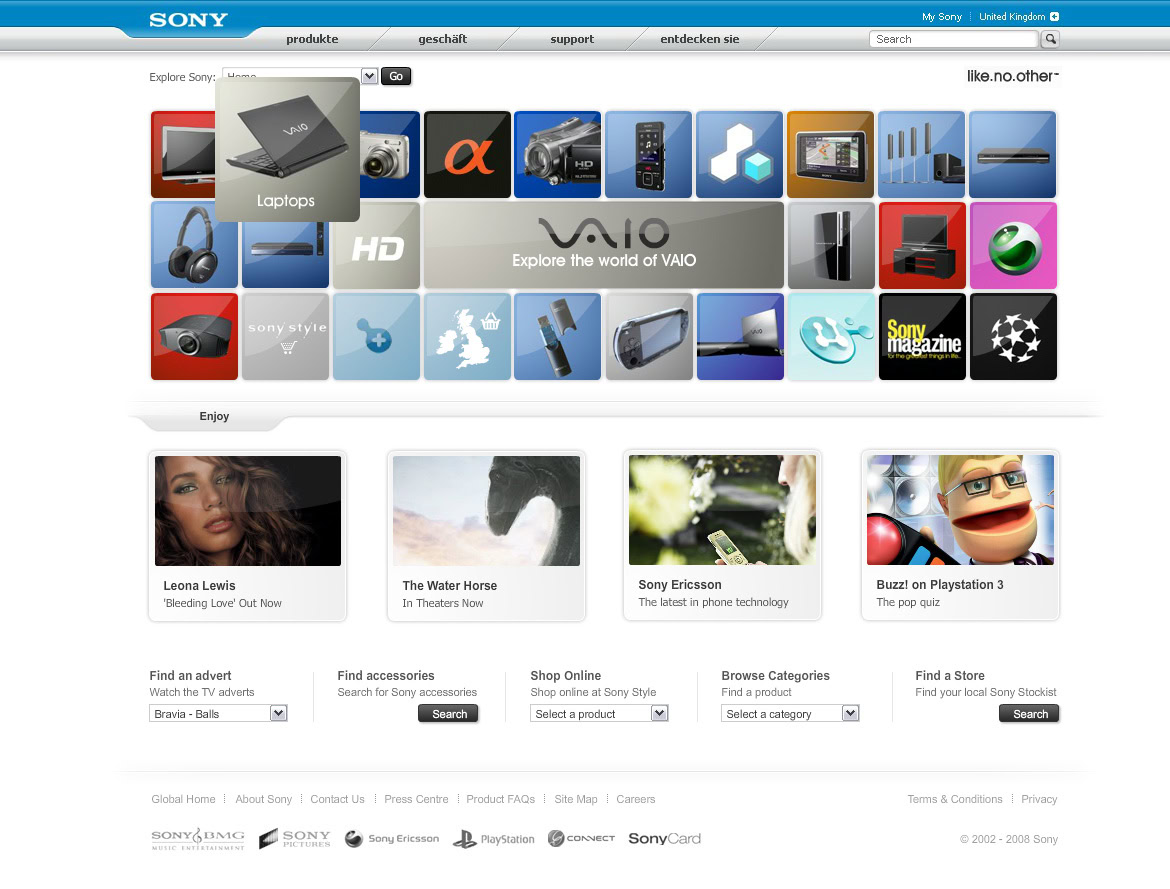Select the home cinema speakers tile
This screenshot has width=1170, height=889.
(922, 155)
